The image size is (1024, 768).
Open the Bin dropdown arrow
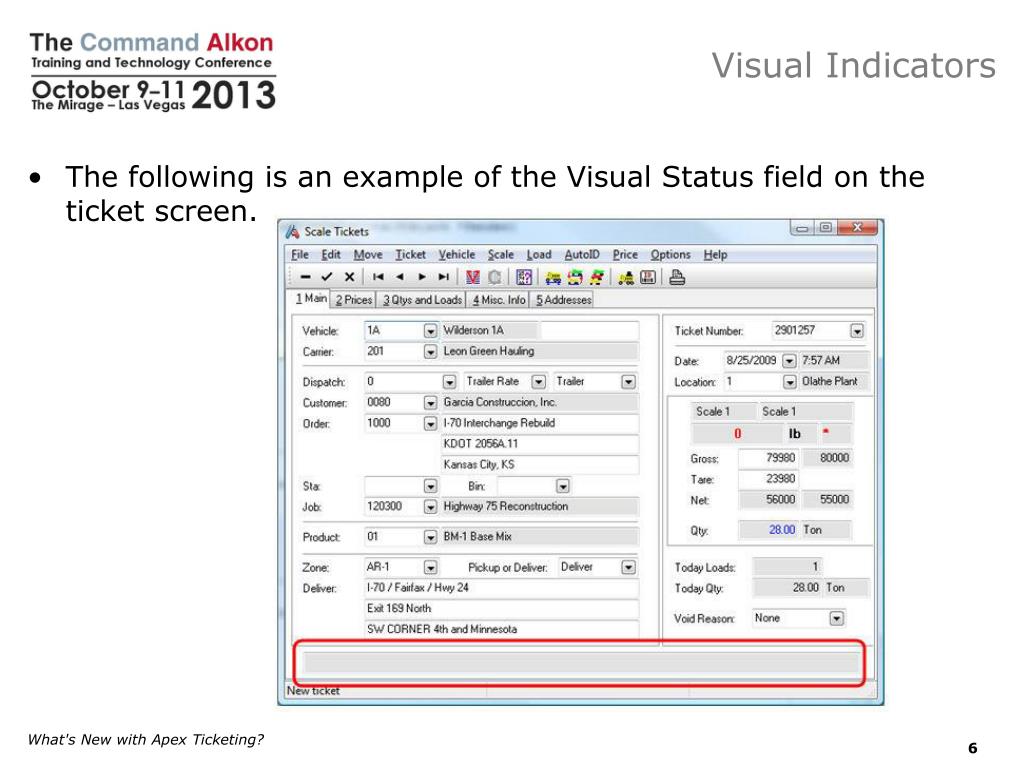(x=563, y=487)
